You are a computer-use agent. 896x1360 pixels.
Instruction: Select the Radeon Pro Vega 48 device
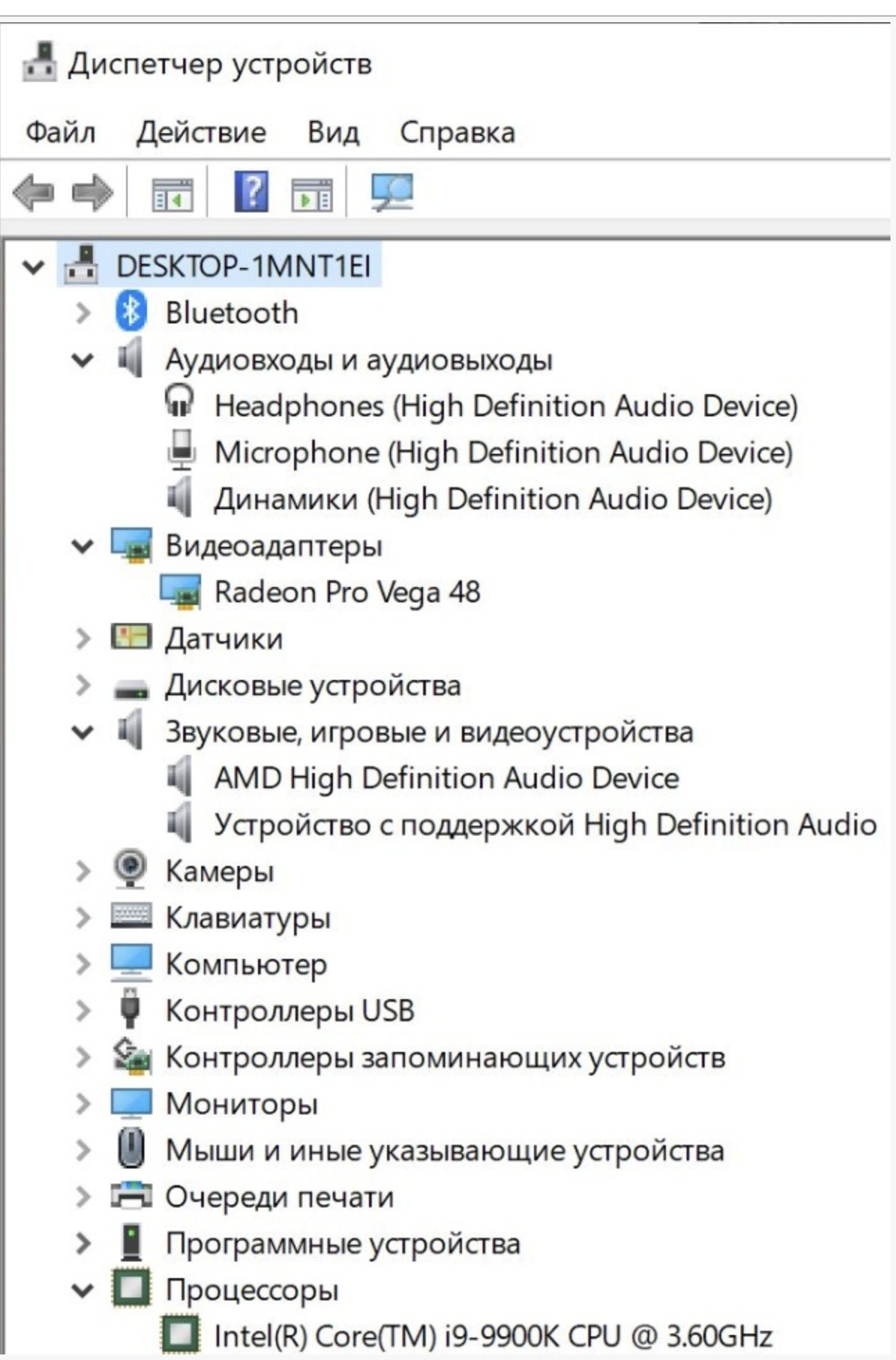[347, 592]
